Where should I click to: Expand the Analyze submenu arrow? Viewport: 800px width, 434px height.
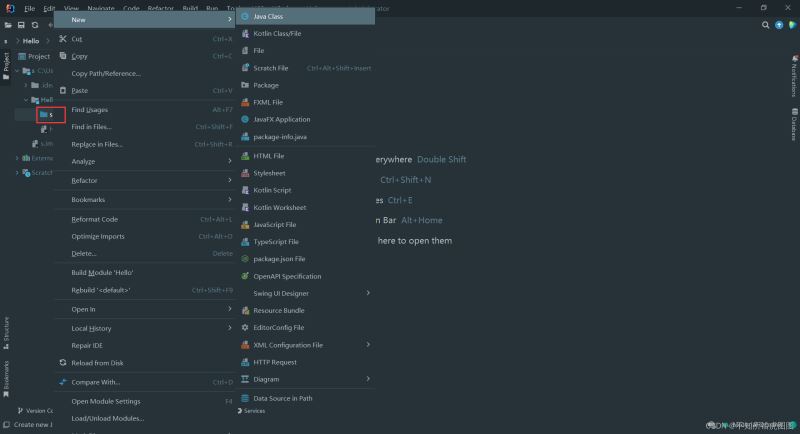point(230,161)
